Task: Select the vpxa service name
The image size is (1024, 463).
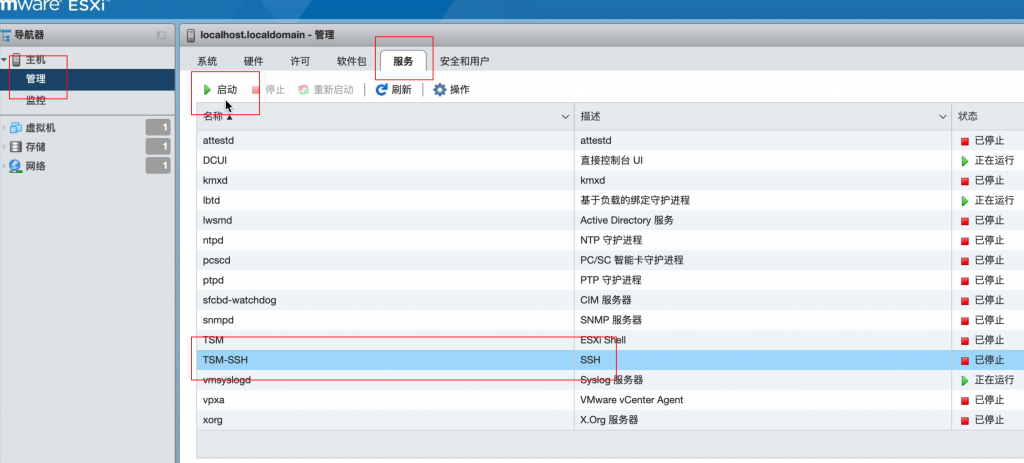Action: (x=214, y=400)
